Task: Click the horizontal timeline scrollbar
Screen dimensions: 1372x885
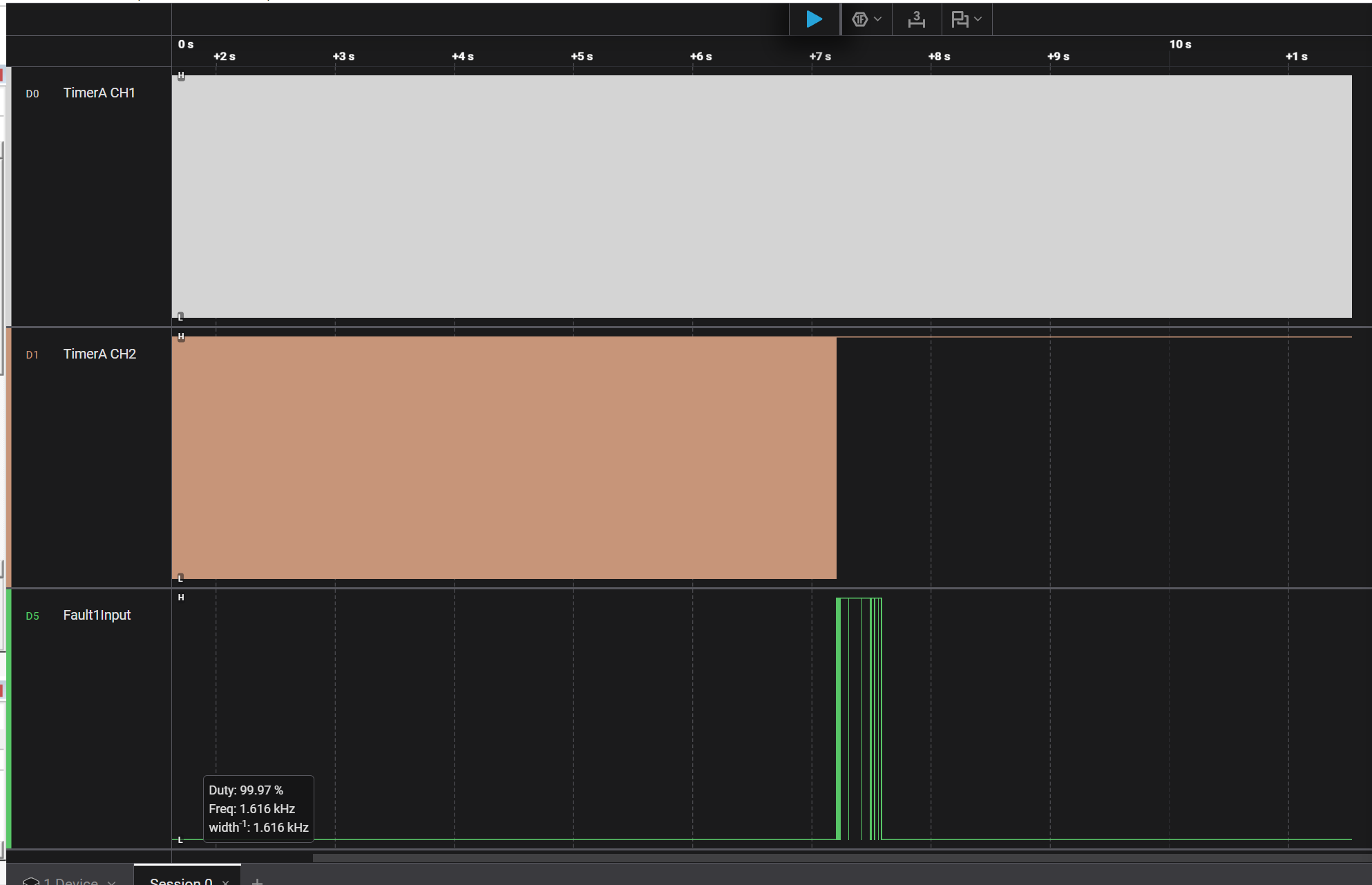Action: [x=829, y=857]
